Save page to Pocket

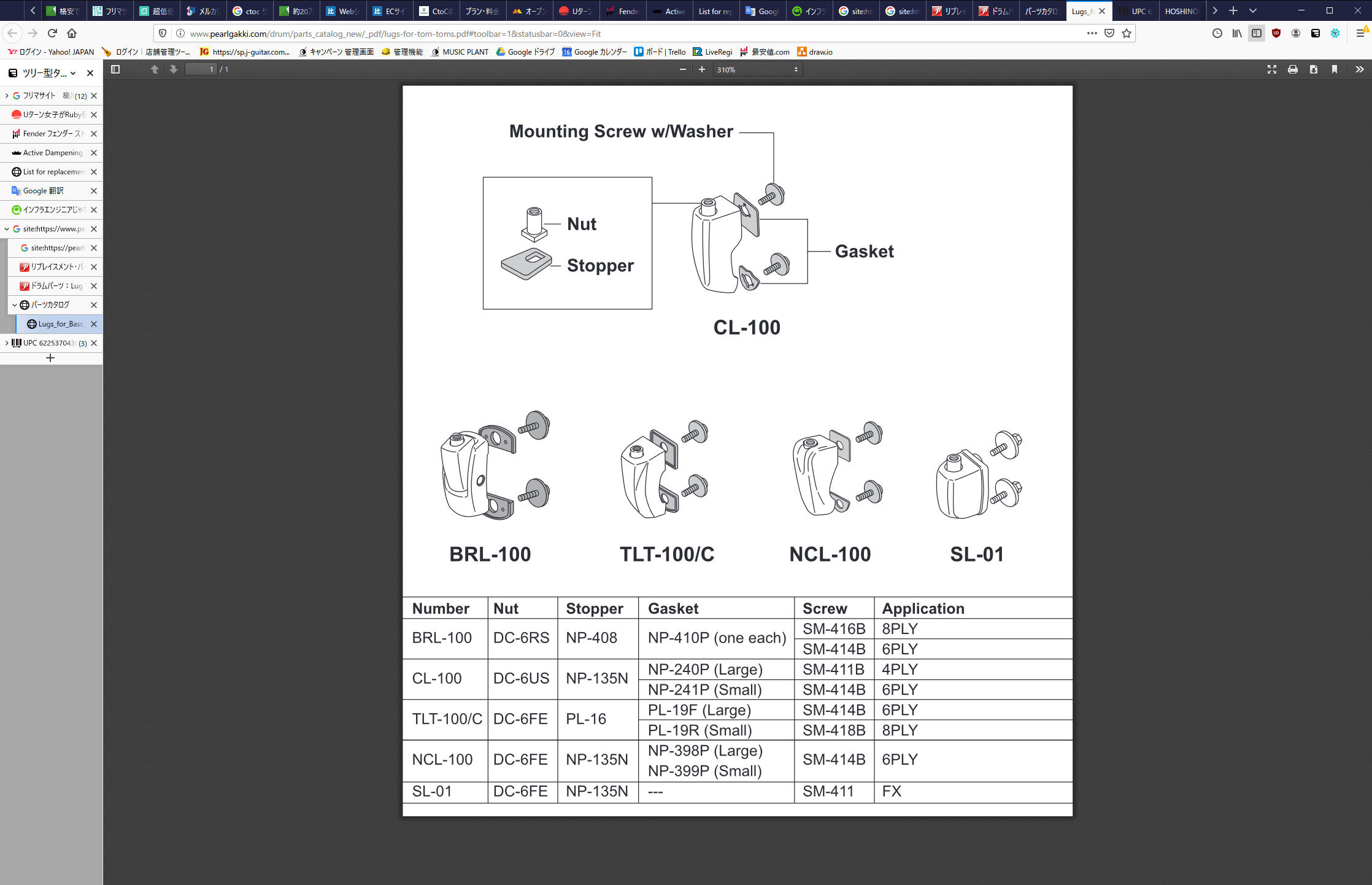coord(1109,33)
